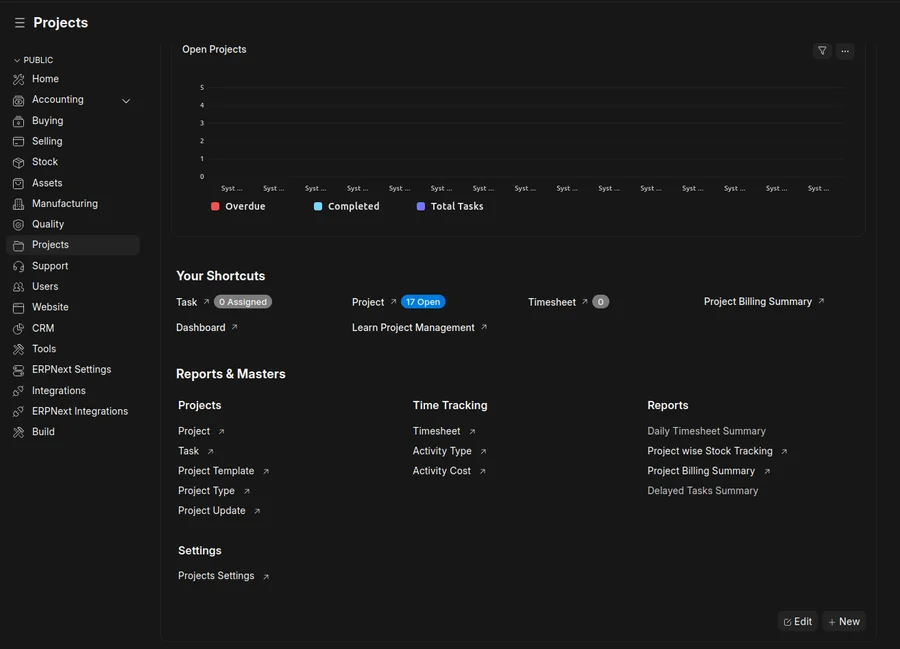
Task: Click the Home sidebar icon
Action: click(x=18, y=79)
